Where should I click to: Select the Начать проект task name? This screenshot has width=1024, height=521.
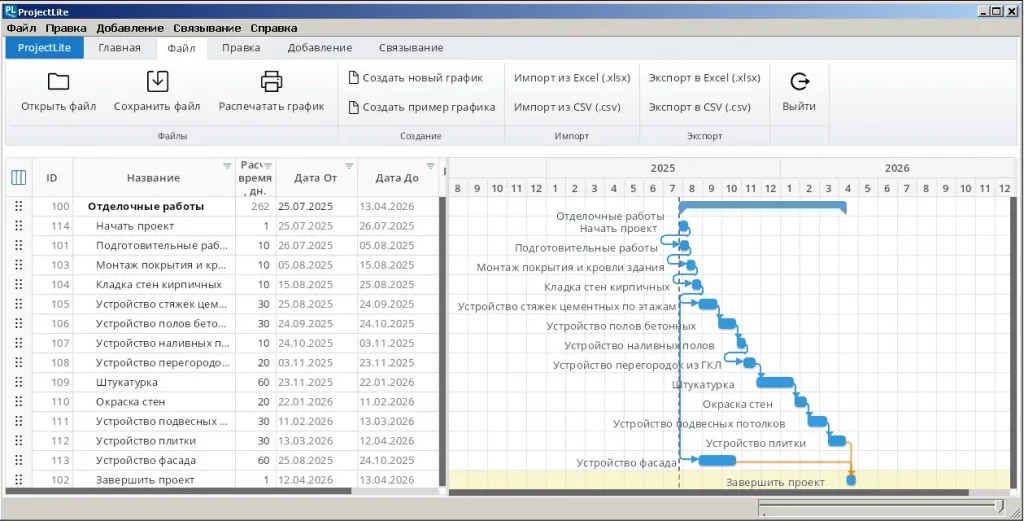[x=135, y=226]
